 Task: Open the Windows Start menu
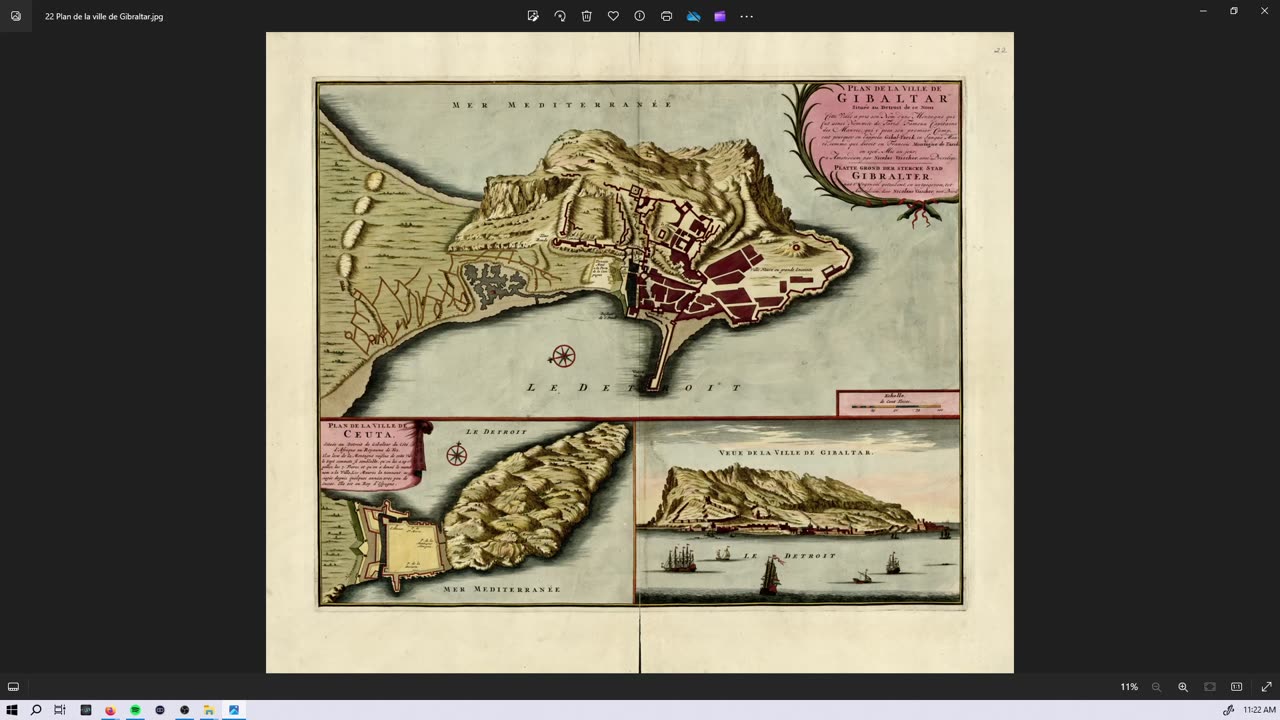point(12,710)
